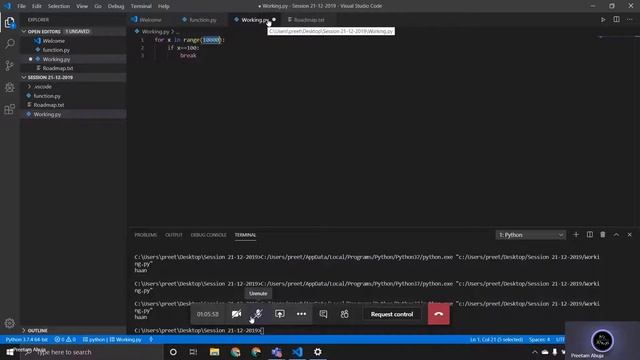This screenshot has width=640, height=360.
Task: Open Task View on taskbar
Action: [193, 352]
